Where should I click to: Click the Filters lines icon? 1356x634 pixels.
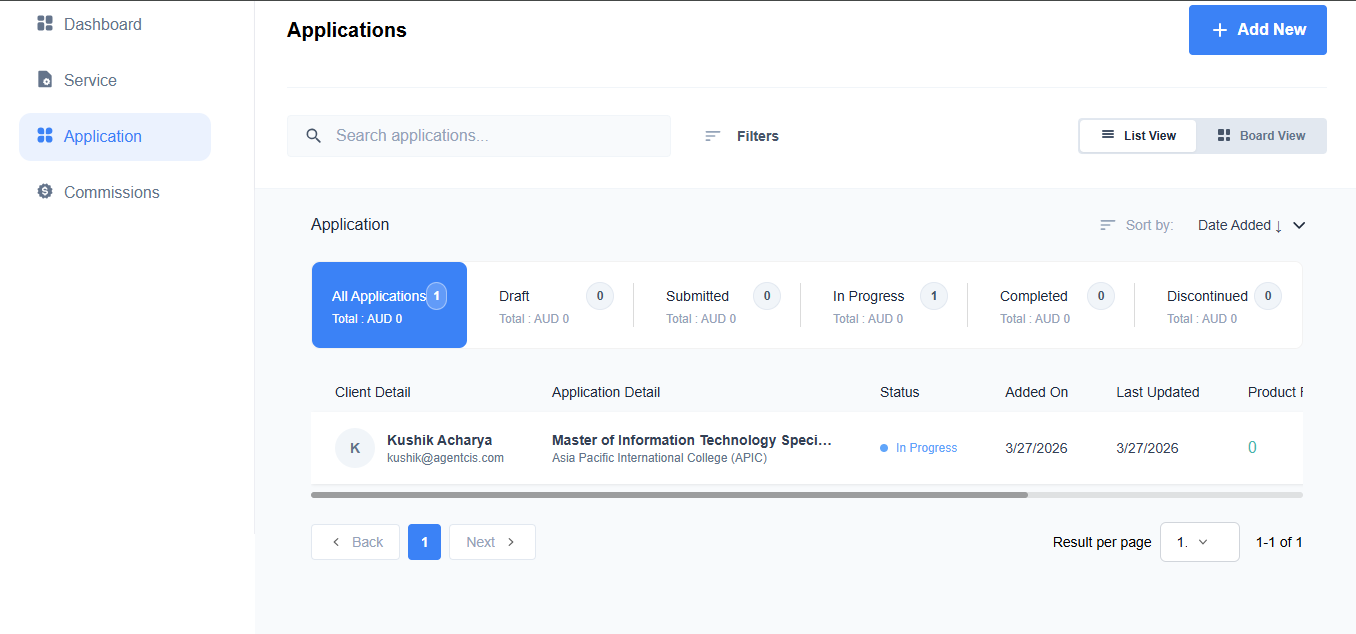712,136
